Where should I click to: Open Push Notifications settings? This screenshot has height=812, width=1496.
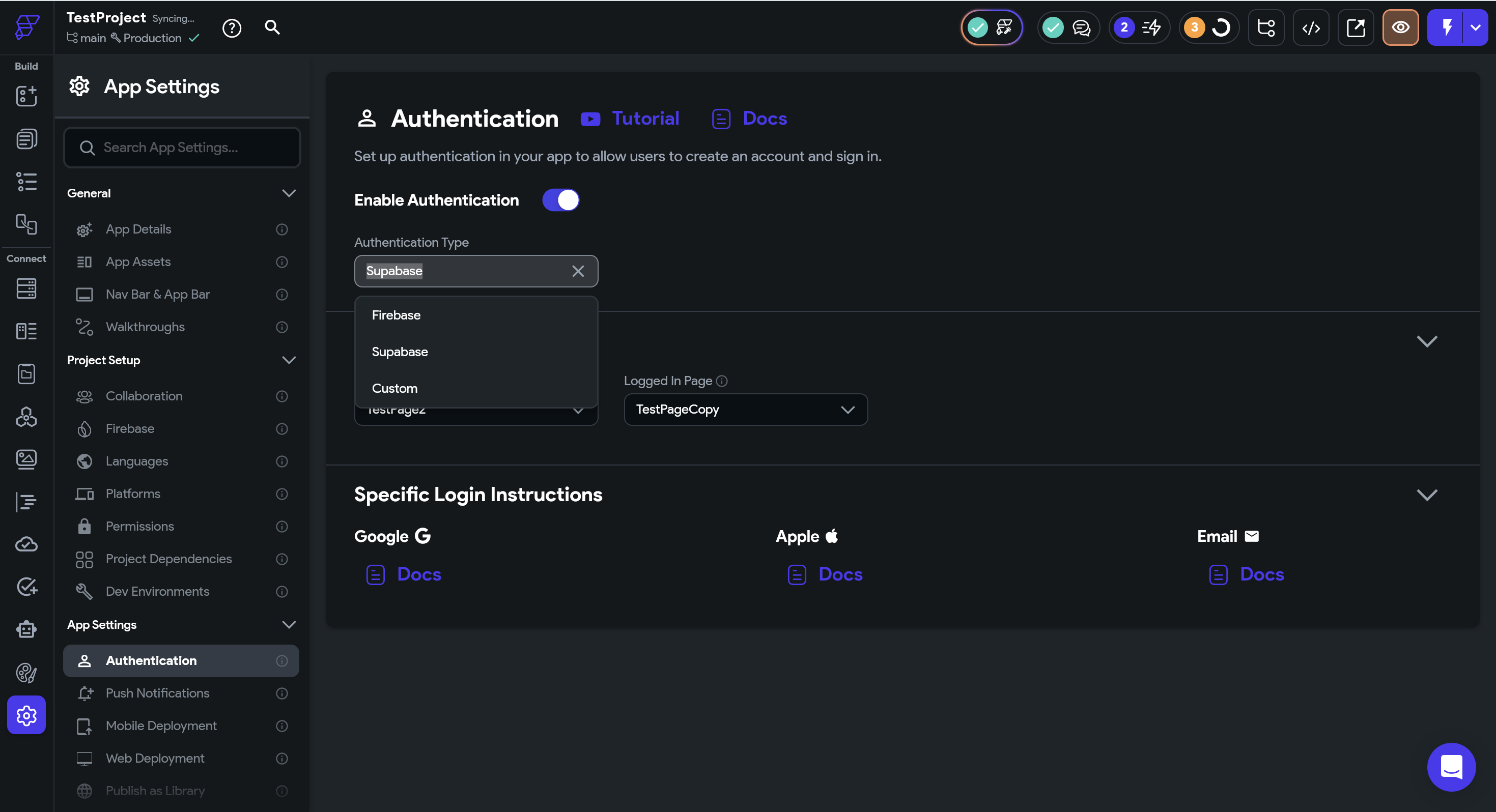(157, 693)
